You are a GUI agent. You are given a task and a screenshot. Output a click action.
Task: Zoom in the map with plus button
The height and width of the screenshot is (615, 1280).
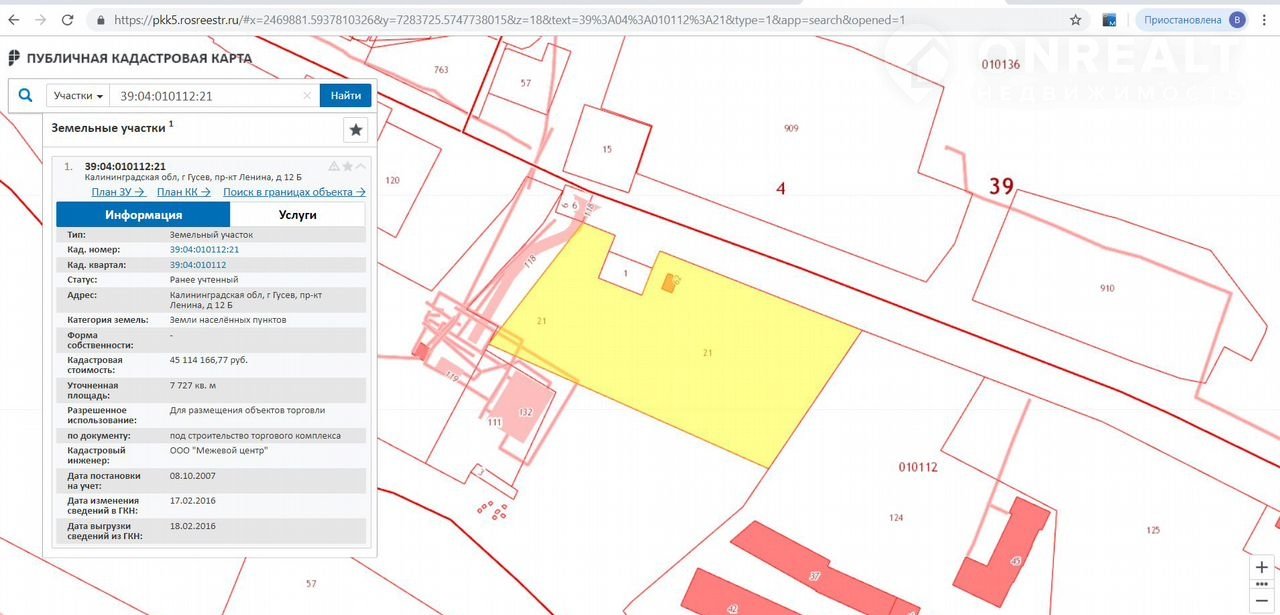[1262, 567]
